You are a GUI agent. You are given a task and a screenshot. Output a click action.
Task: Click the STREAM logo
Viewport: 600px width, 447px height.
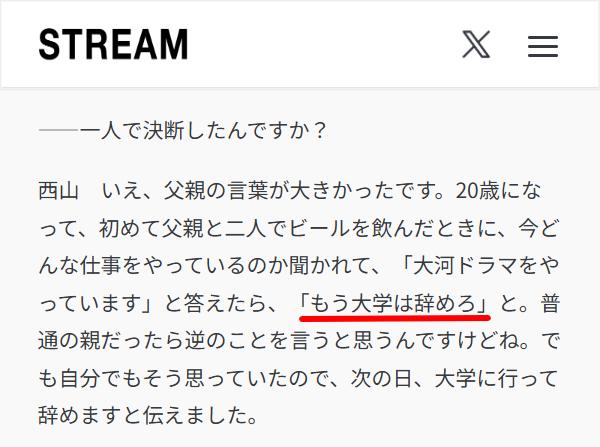[x=113, y=44]
